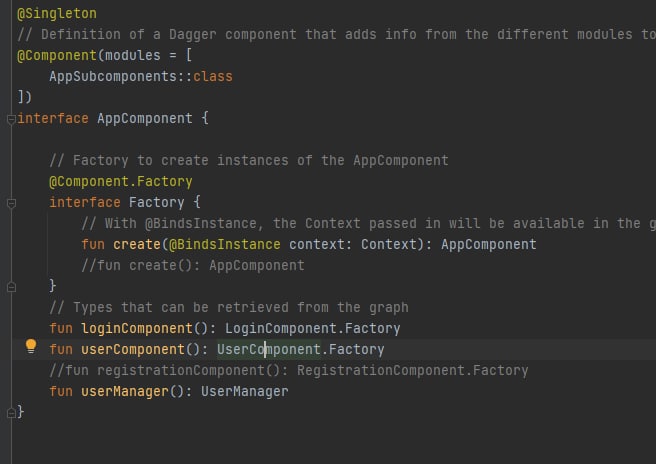Click the UserManager return type
Image resolution: width=656 pixels, height=464 pixels.
point(244,391)
